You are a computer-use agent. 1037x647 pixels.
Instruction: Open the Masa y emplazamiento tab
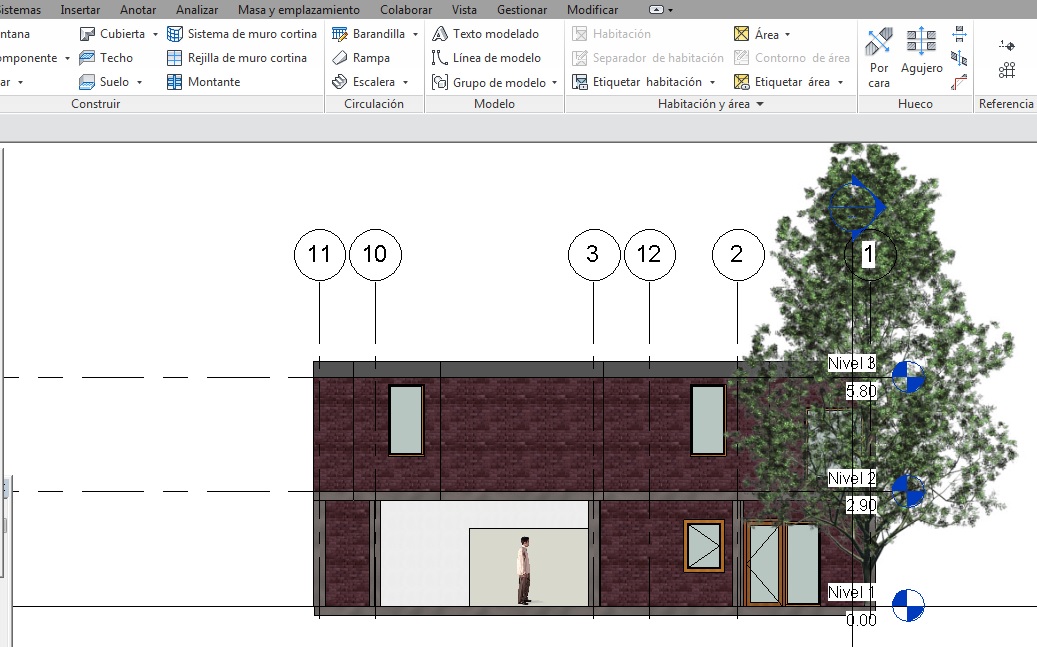(298, 10)
